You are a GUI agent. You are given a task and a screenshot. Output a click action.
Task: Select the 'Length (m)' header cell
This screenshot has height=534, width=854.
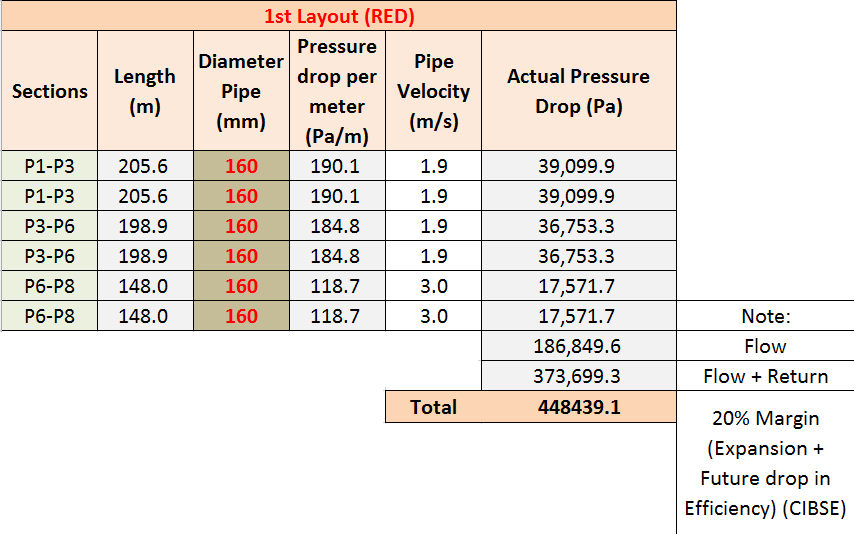144,91
